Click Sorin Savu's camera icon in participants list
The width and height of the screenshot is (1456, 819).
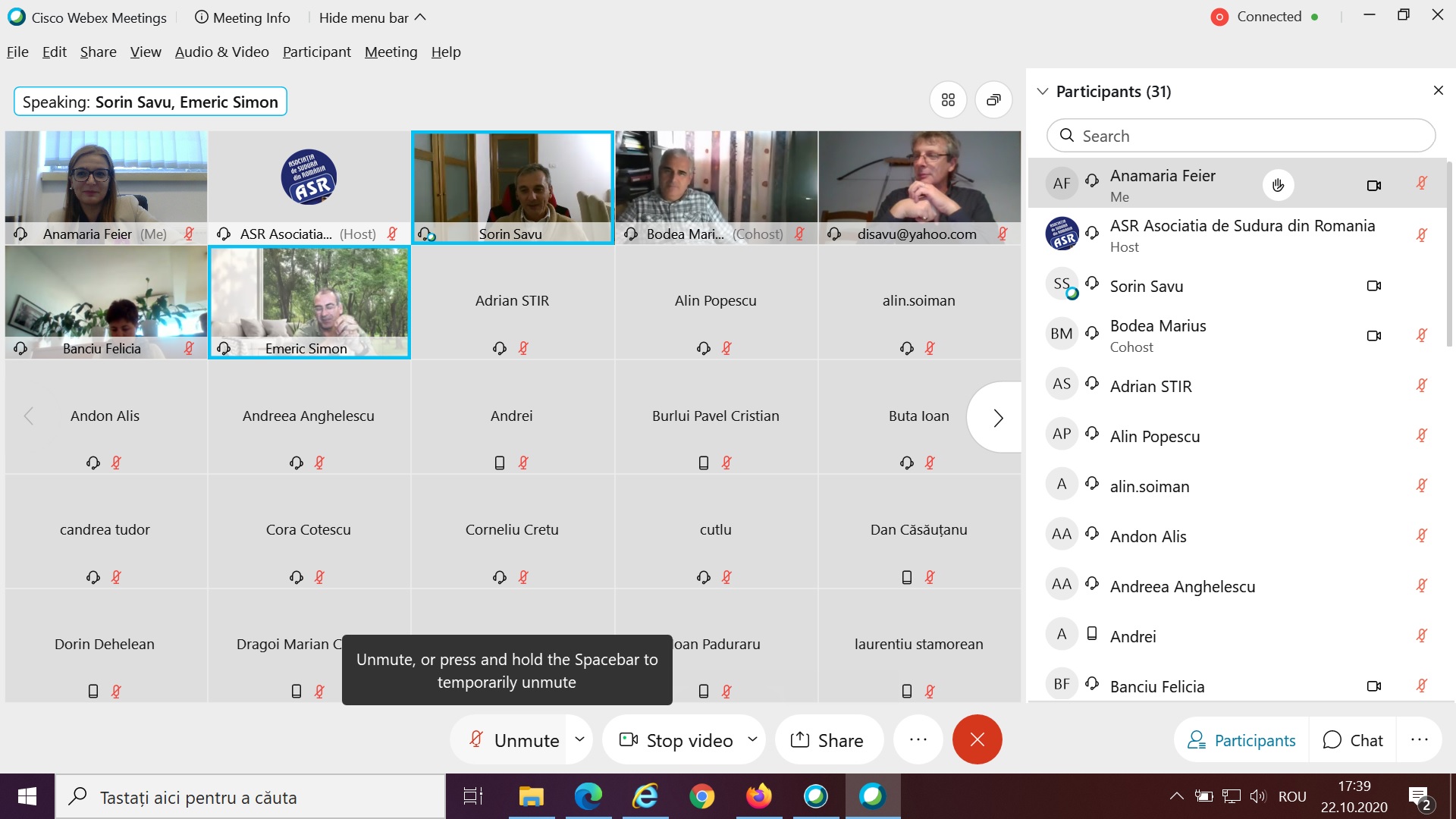(1373, 286)
